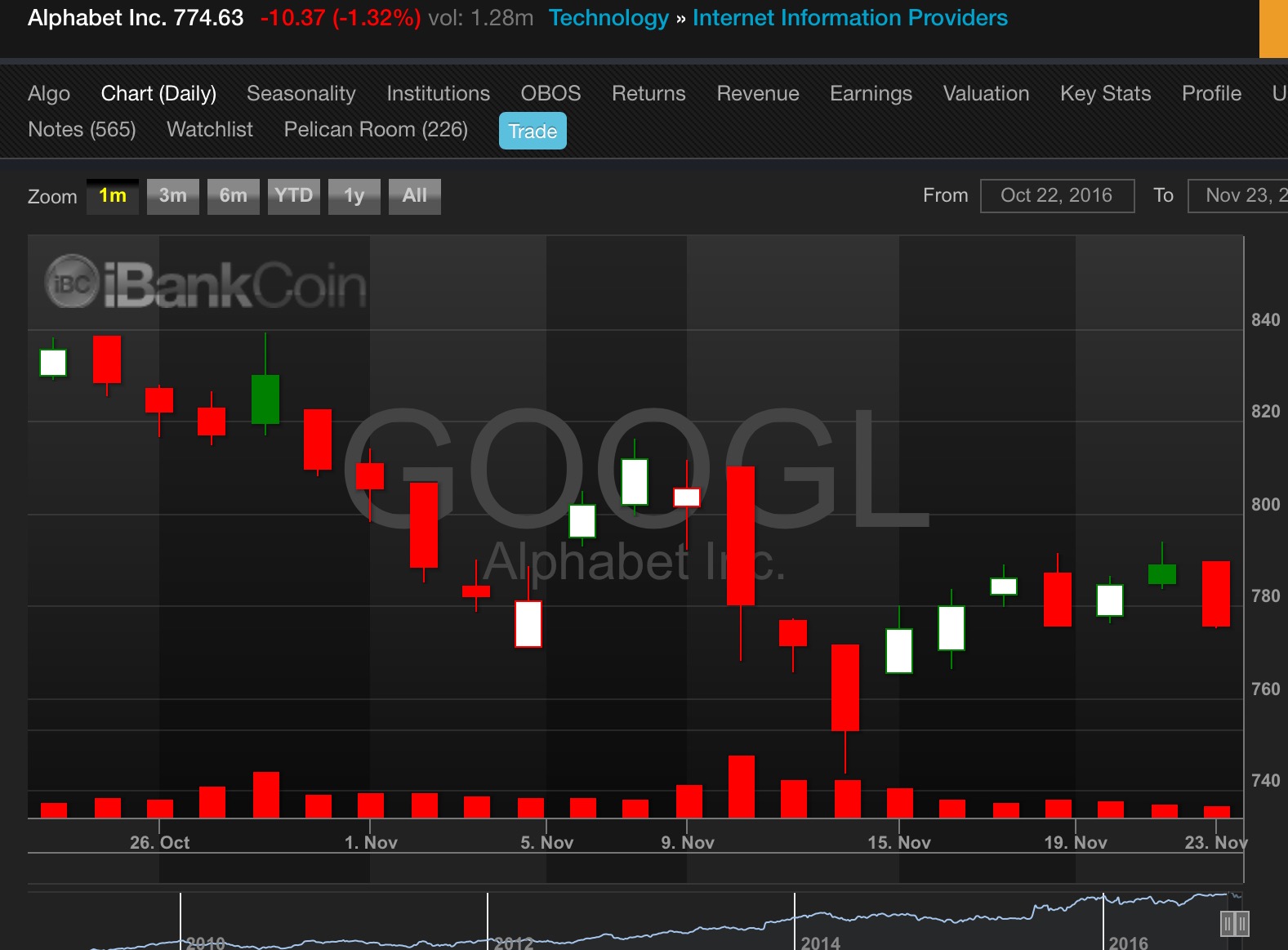1288x950 pixels.
Task: Set chart zoom to 1m
Action: (113, 196)
